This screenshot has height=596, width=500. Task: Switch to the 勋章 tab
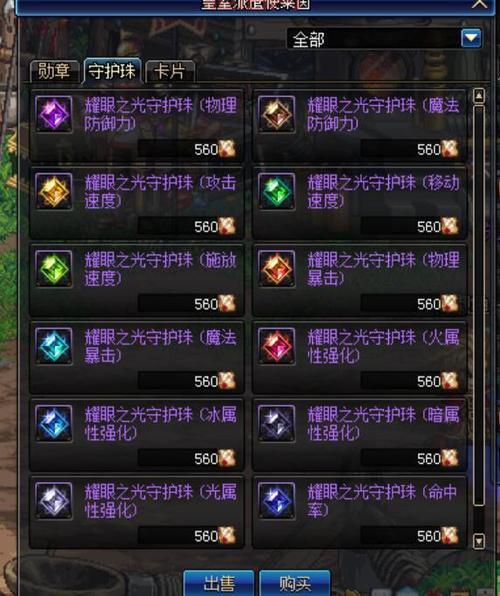[54, 71]
